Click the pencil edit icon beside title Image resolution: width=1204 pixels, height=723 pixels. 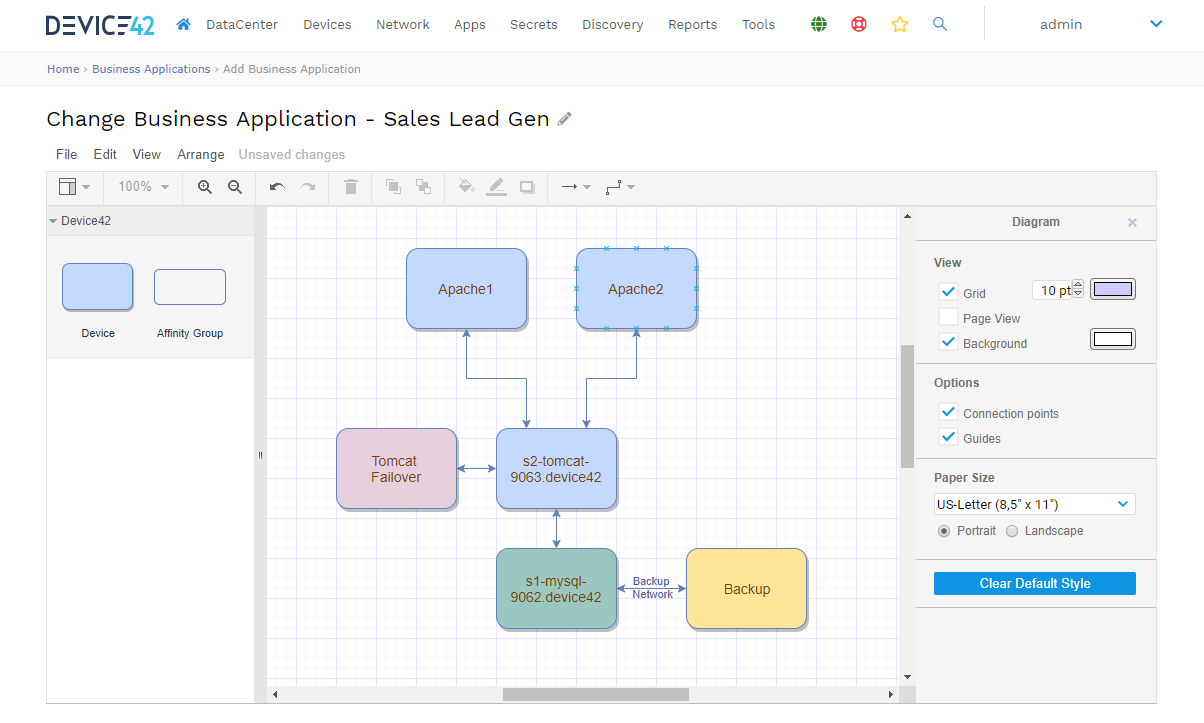pyautogui.click(x=565, y=119)
